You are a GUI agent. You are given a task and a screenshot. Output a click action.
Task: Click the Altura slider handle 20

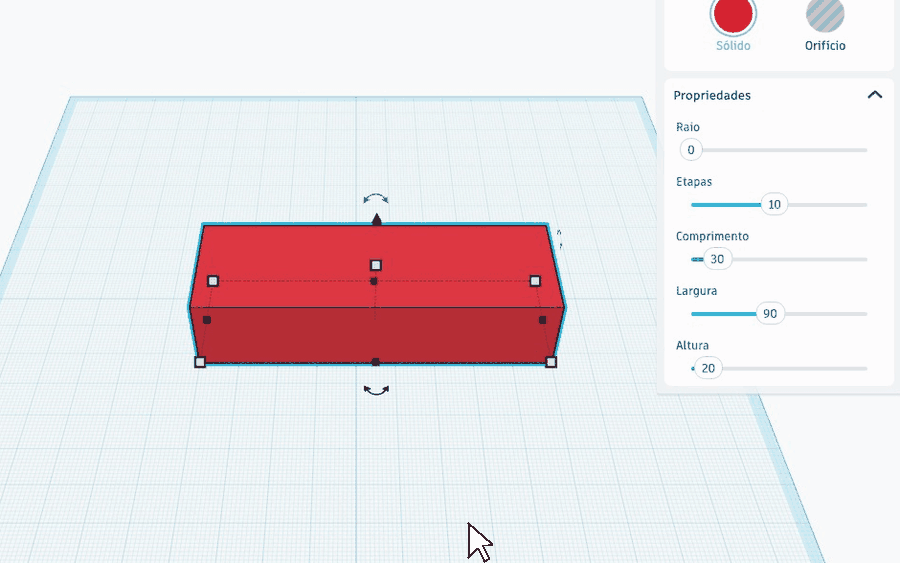tap(708, 368)
